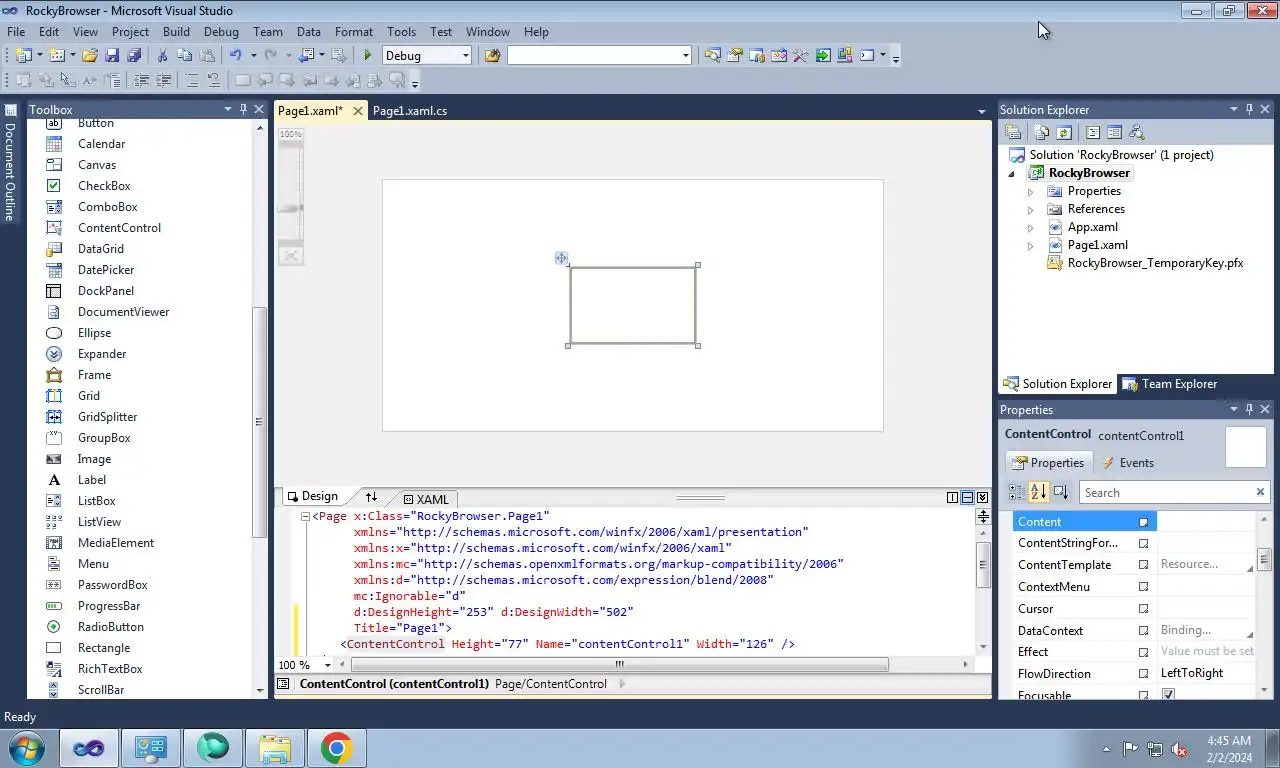Select the Button control in Toolbox
Image resolution: width=1280 pixels, height=768 pixels.
coord(95,124)
